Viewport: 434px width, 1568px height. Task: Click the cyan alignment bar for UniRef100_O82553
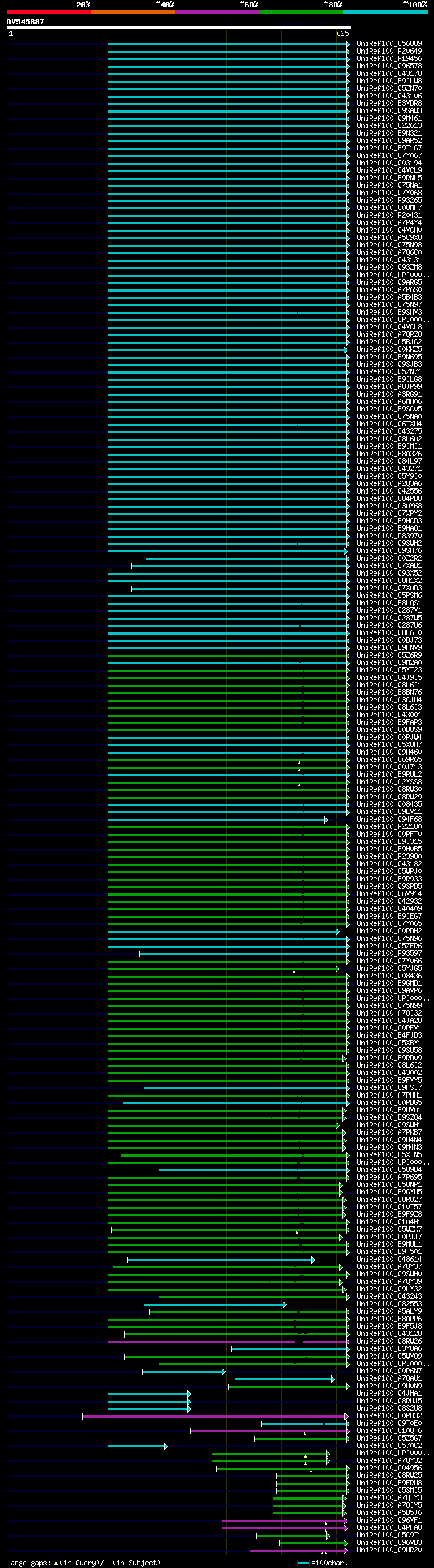tap(215, 1304)
